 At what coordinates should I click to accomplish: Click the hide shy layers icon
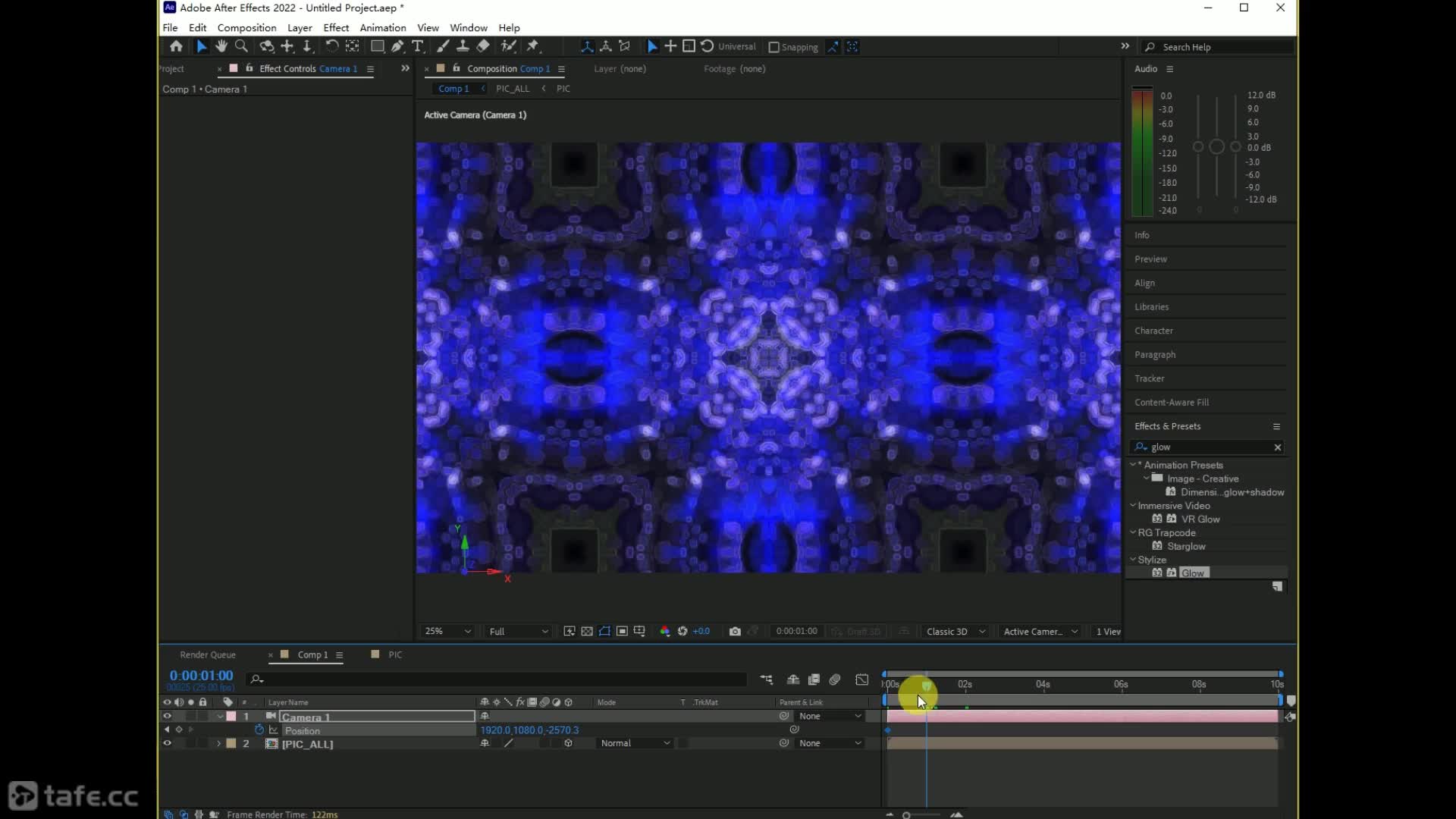(793, 679)
